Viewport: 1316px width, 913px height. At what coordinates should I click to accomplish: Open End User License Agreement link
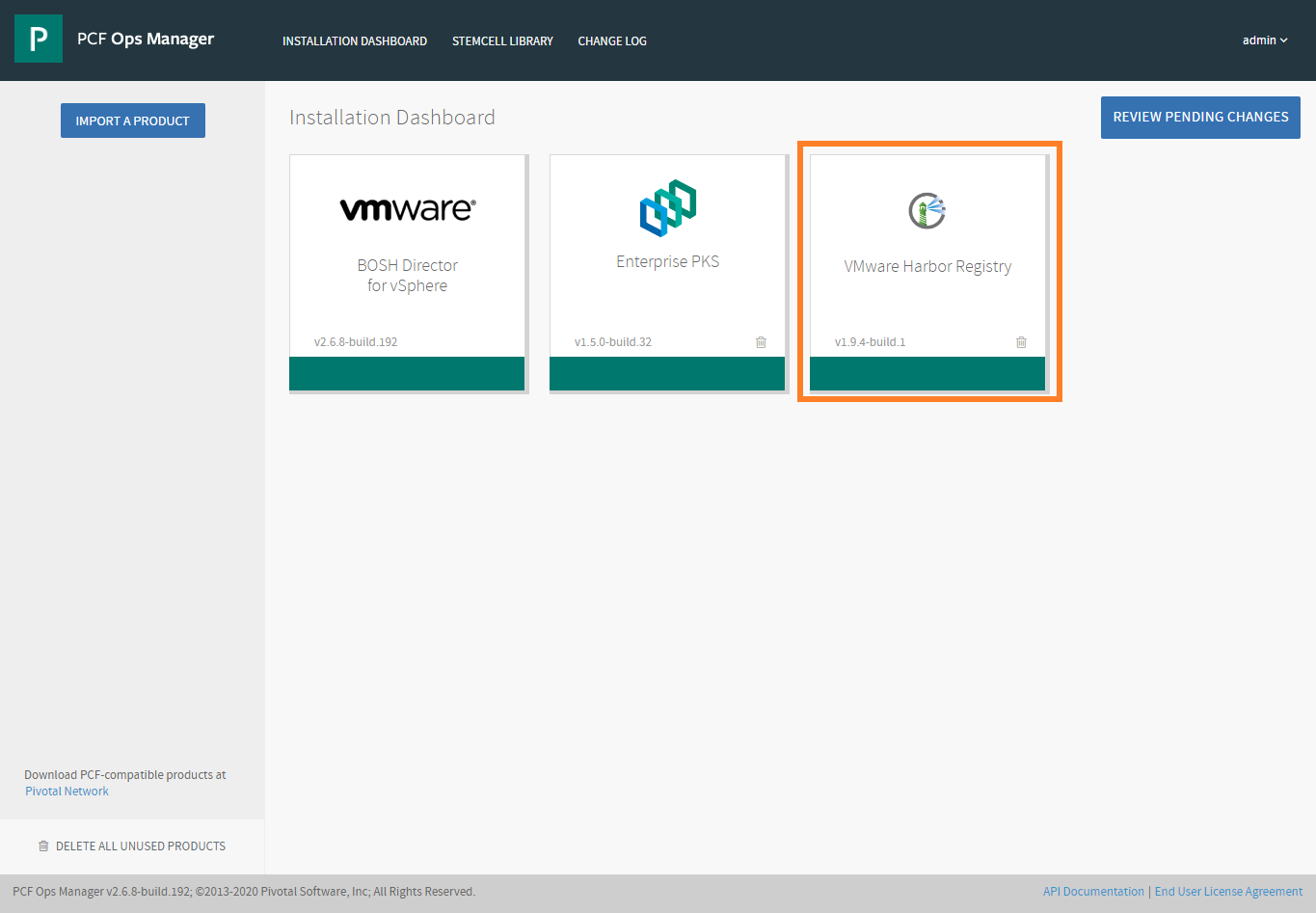pos(1228,892)
